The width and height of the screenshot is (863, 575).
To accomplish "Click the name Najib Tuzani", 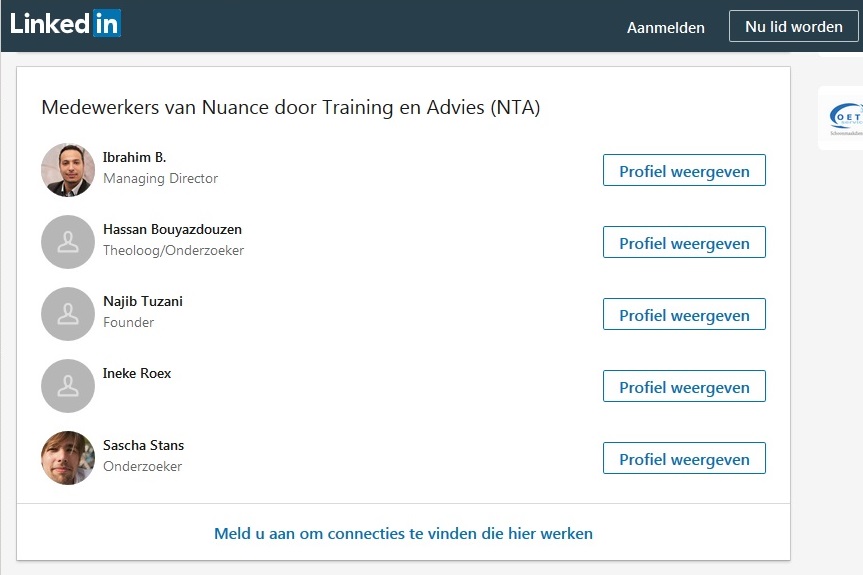I will [x=143, y=302].
